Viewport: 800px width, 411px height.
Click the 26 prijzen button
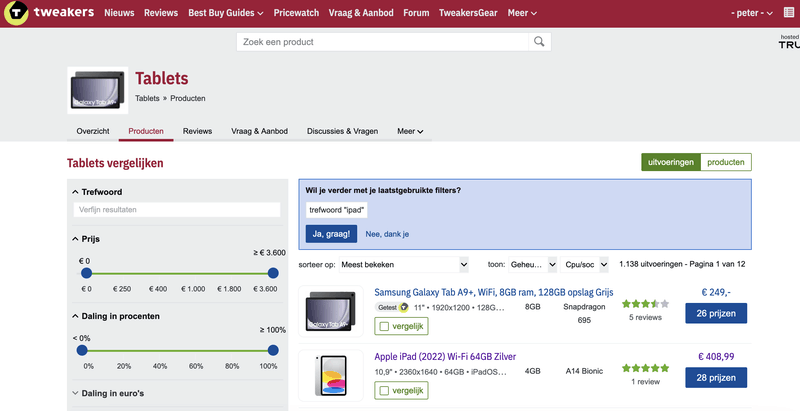[x=716, y=313]
